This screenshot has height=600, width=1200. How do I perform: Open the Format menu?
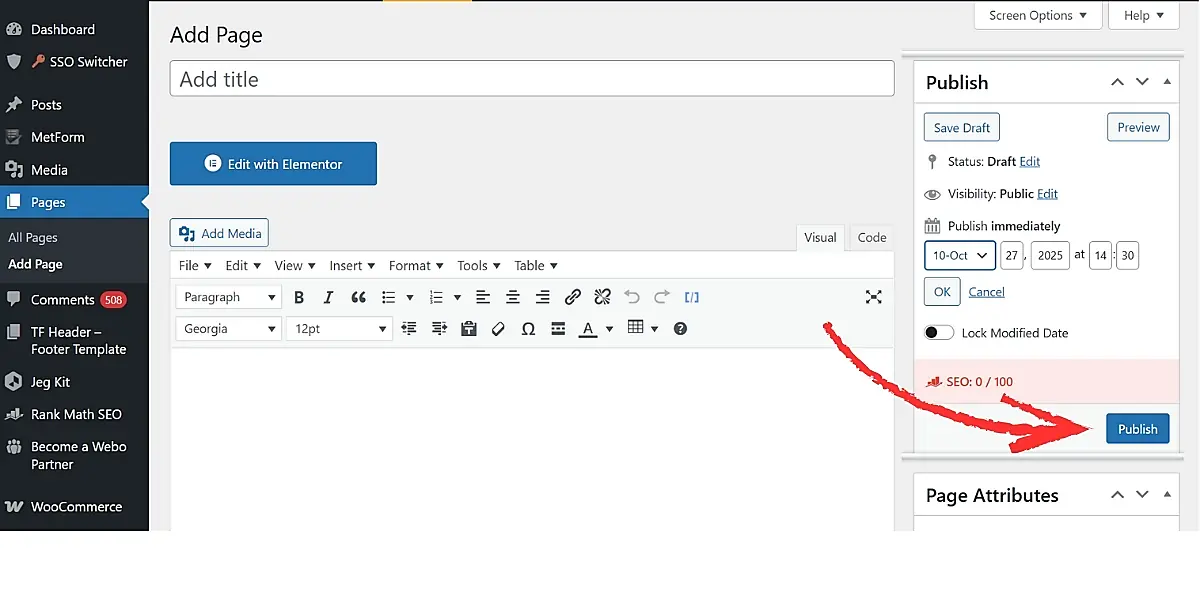tap(415, 266)
